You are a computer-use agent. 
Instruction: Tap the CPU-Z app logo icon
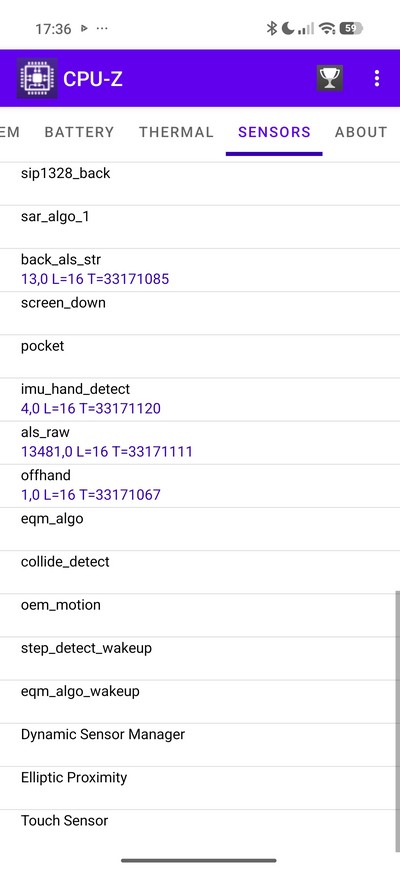(37, 78)
